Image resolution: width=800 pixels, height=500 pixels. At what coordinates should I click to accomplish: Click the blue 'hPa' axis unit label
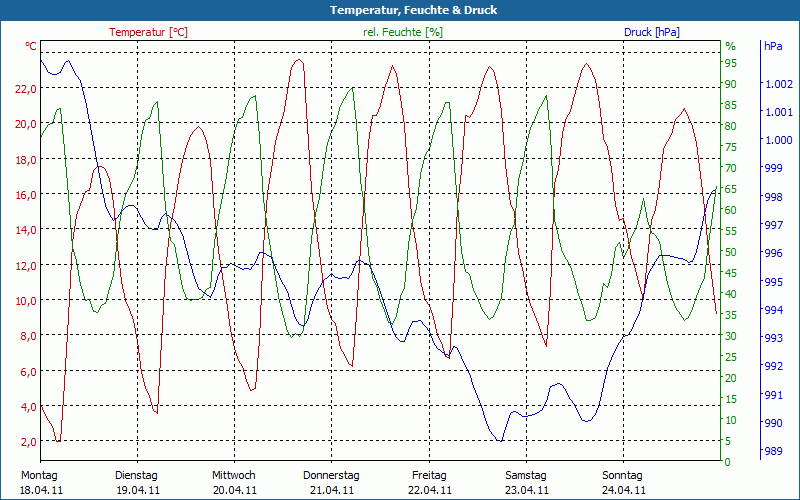tap(773, 46)
